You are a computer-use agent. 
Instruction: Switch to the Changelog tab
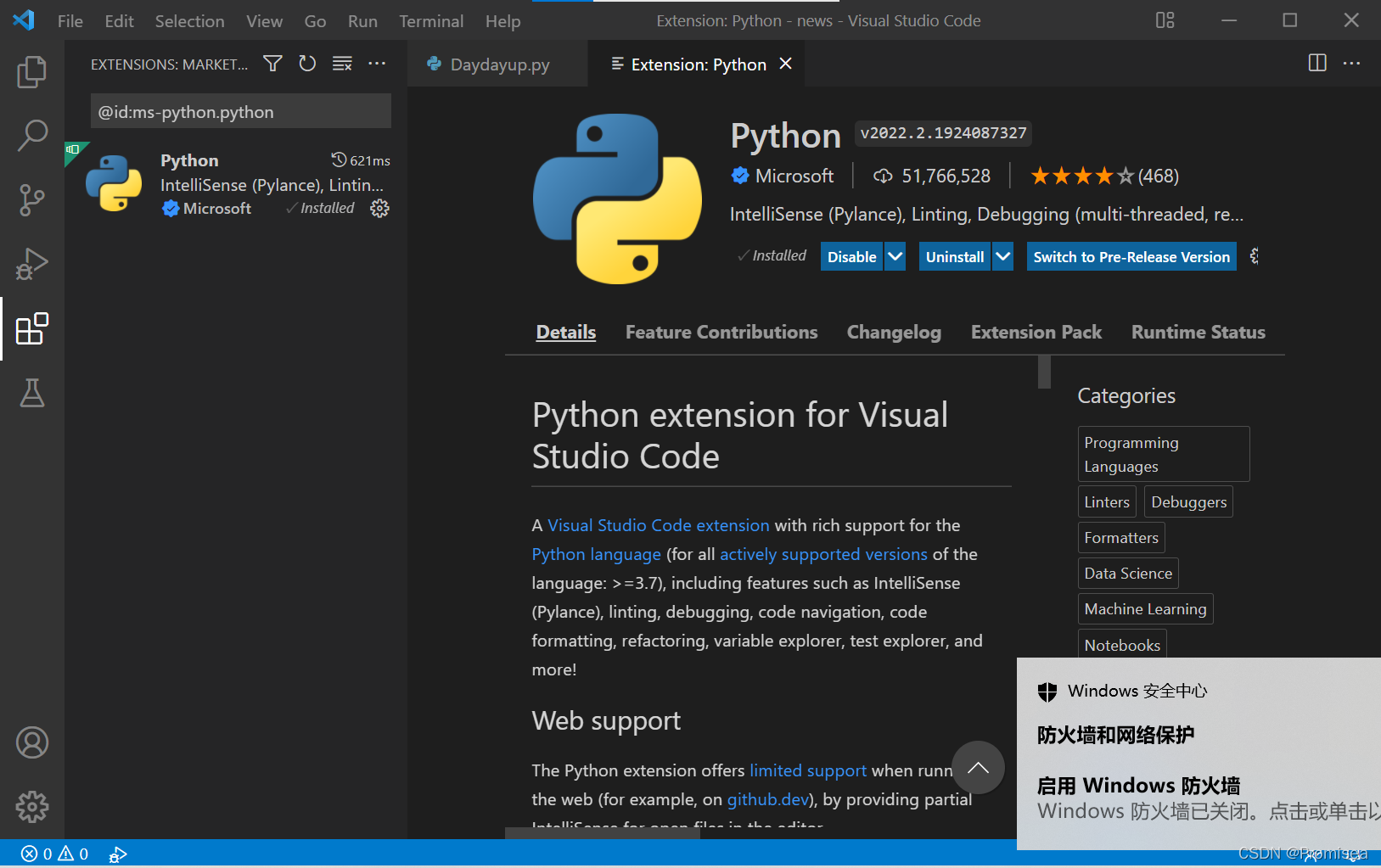pyautogui.click(x=894, y=333)
